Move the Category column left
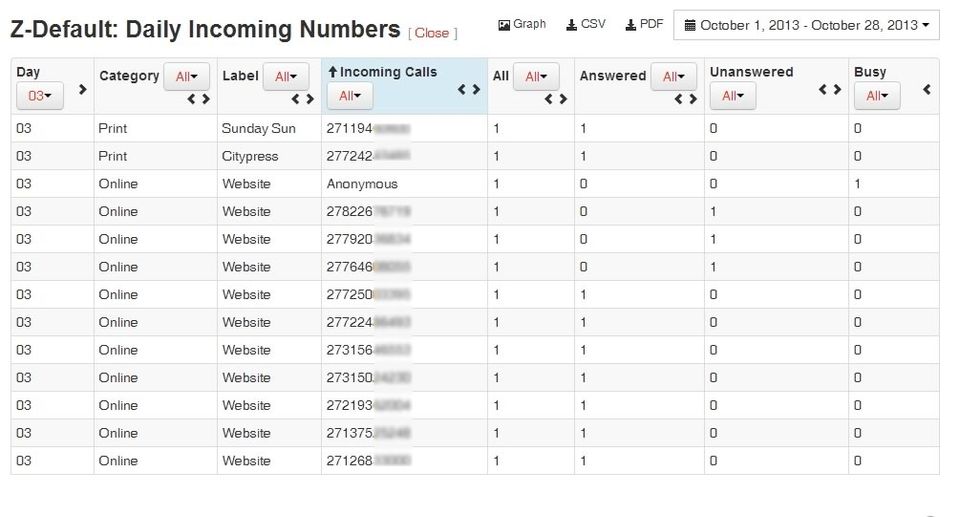 pos(192,99)
